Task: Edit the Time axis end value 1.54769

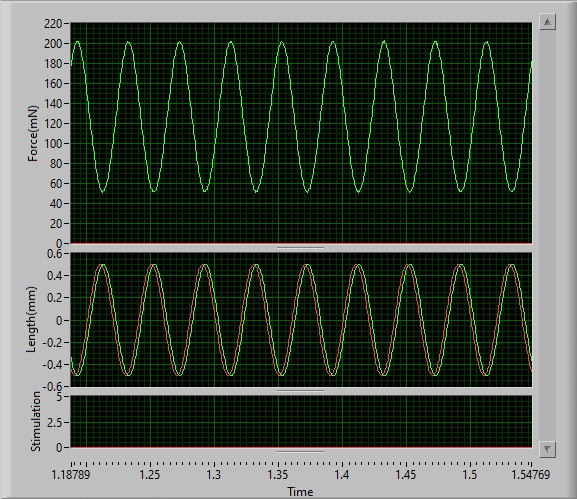Action: click(x=531, y=475)
